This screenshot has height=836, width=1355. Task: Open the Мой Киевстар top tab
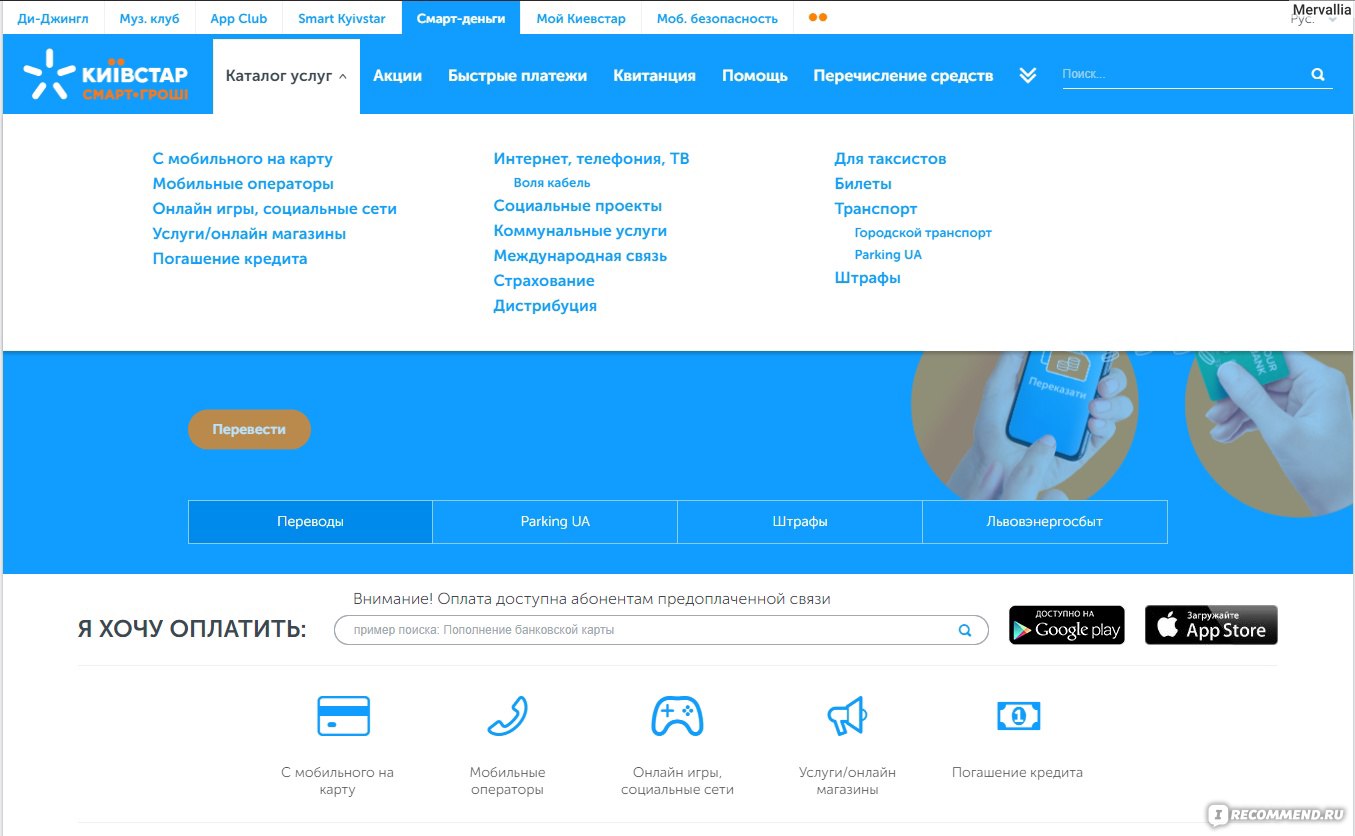click(581, 18)
